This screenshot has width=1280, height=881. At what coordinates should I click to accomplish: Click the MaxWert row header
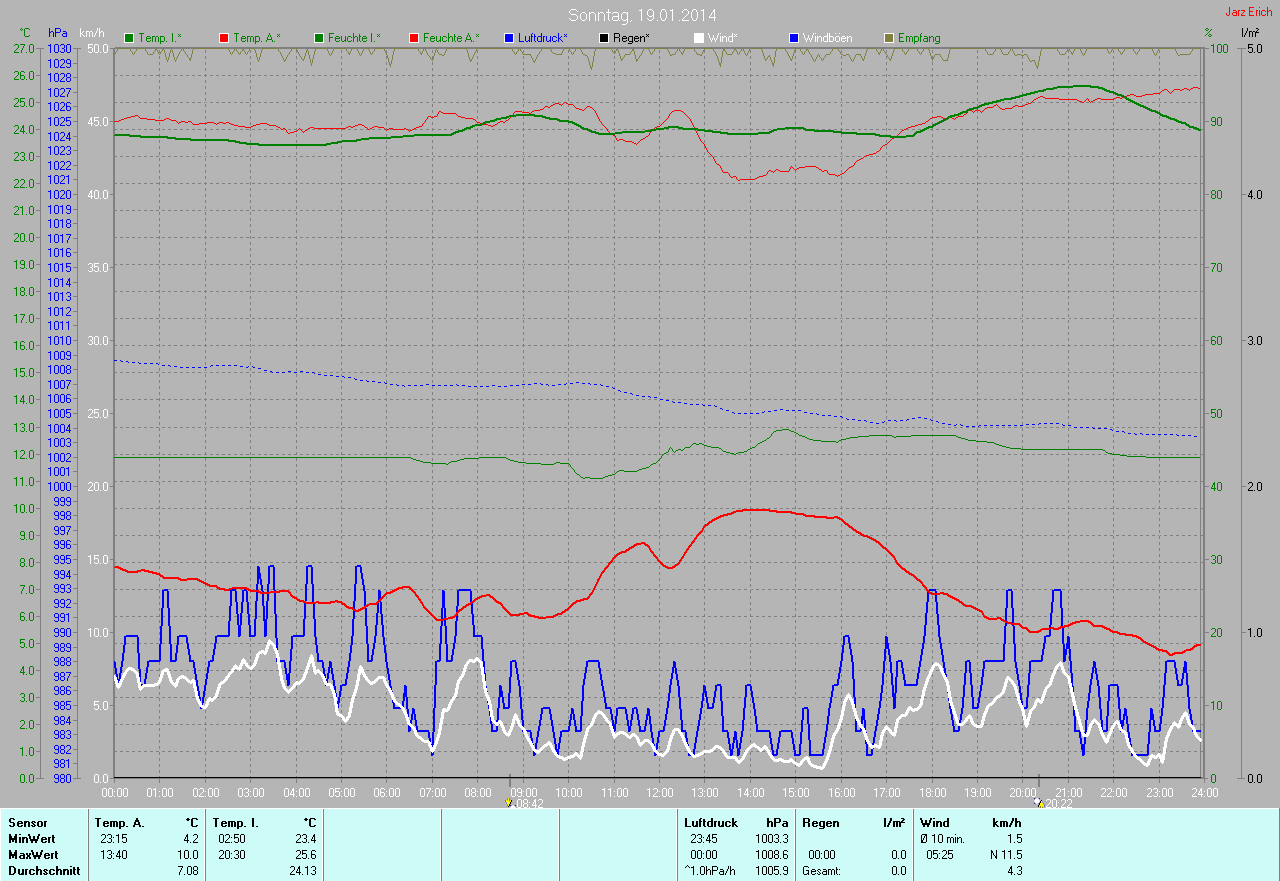tap(34, 855)
